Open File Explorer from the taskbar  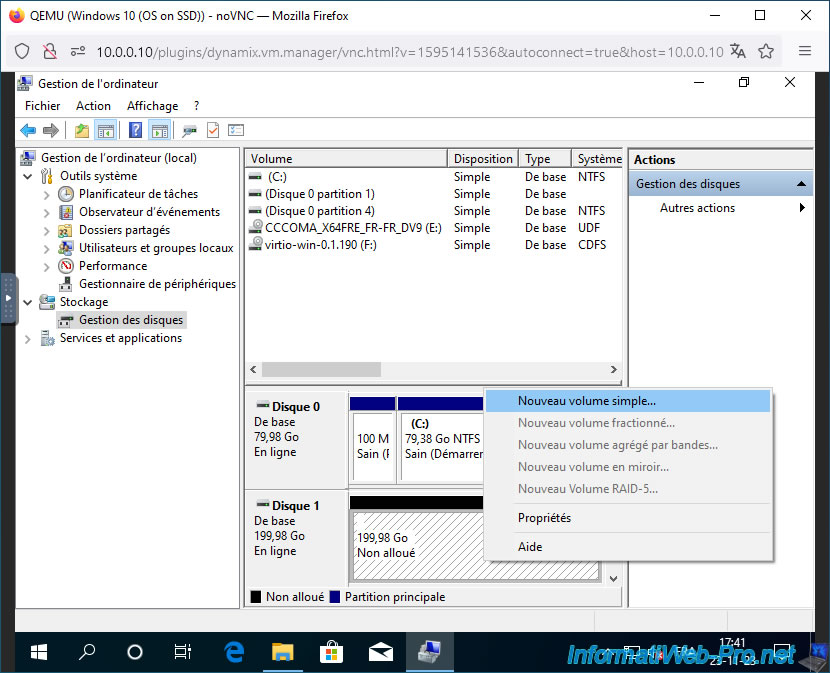[282, 652]
